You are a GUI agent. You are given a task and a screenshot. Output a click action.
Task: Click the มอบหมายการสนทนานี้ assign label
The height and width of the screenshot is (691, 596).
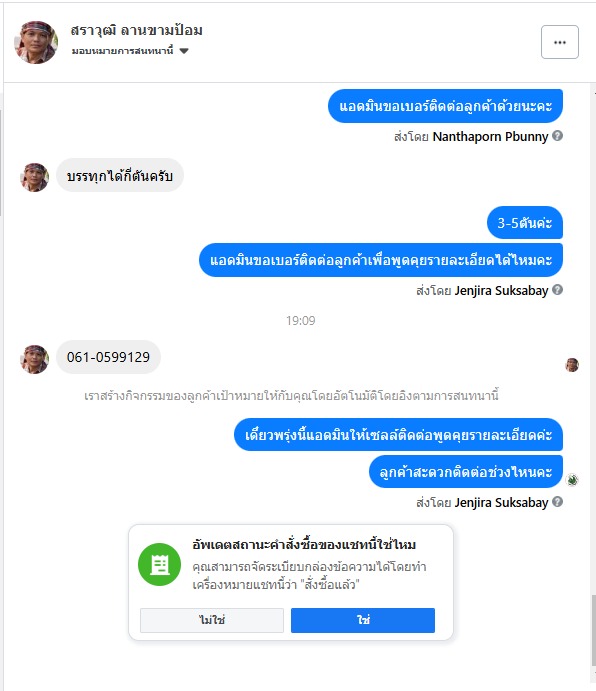point(123,51)
